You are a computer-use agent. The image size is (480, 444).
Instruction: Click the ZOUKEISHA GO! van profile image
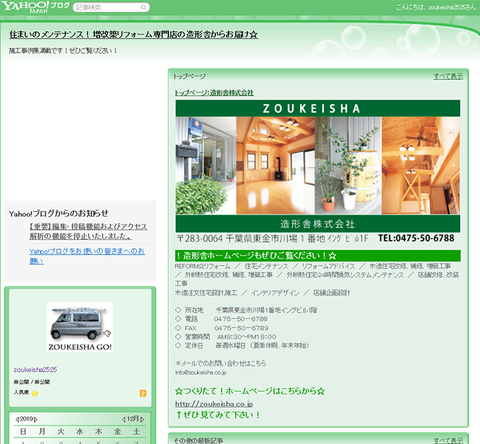click(x=80, y=327)
